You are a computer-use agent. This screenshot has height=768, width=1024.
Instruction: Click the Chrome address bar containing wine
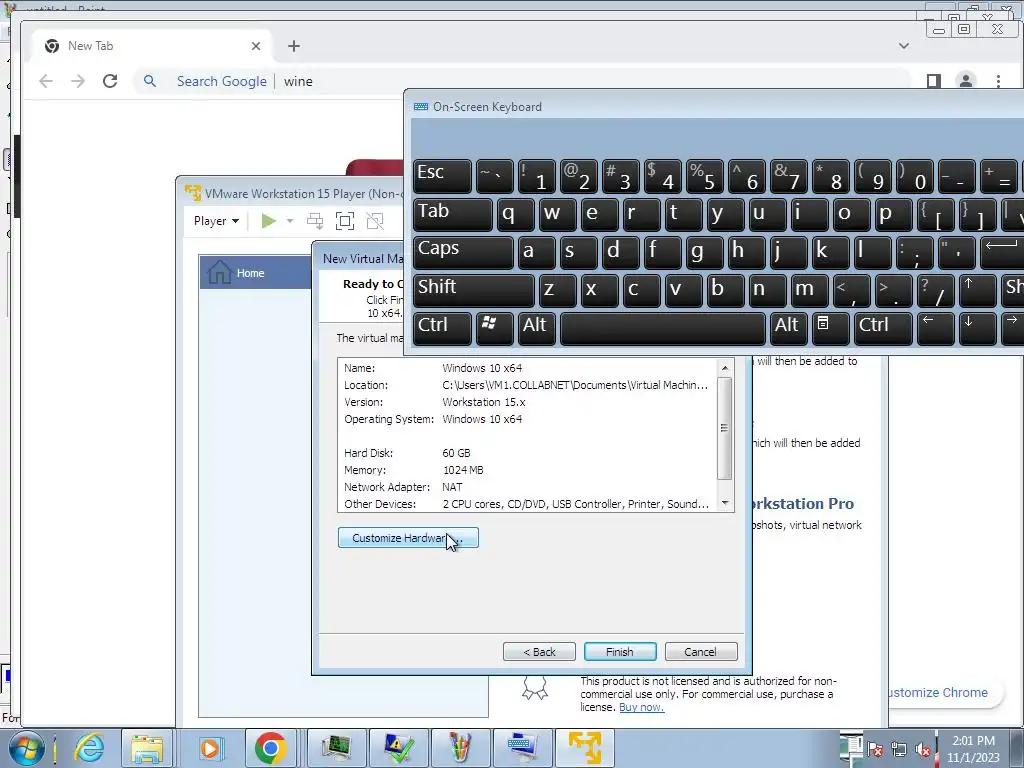522,81
